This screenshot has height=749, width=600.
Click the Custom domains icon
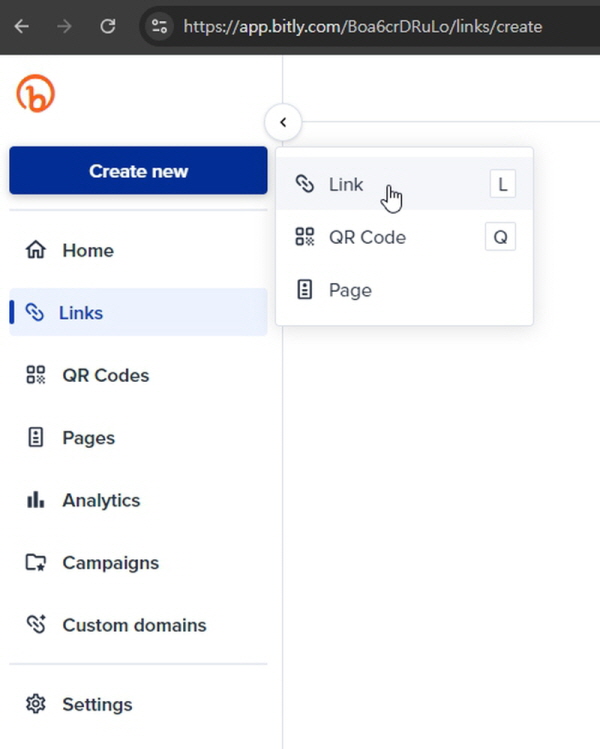pos(36,625)
